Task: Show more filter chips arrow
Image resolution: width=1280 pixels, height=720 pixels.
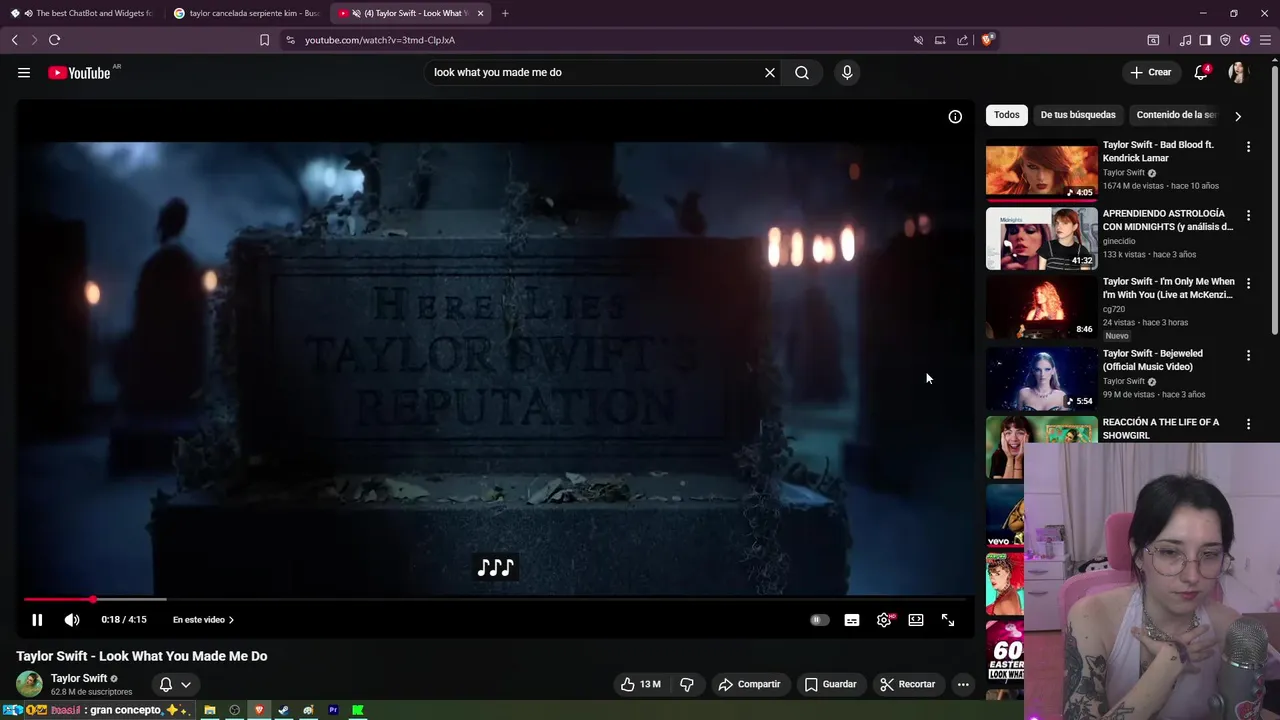Action: (1238, 116)
